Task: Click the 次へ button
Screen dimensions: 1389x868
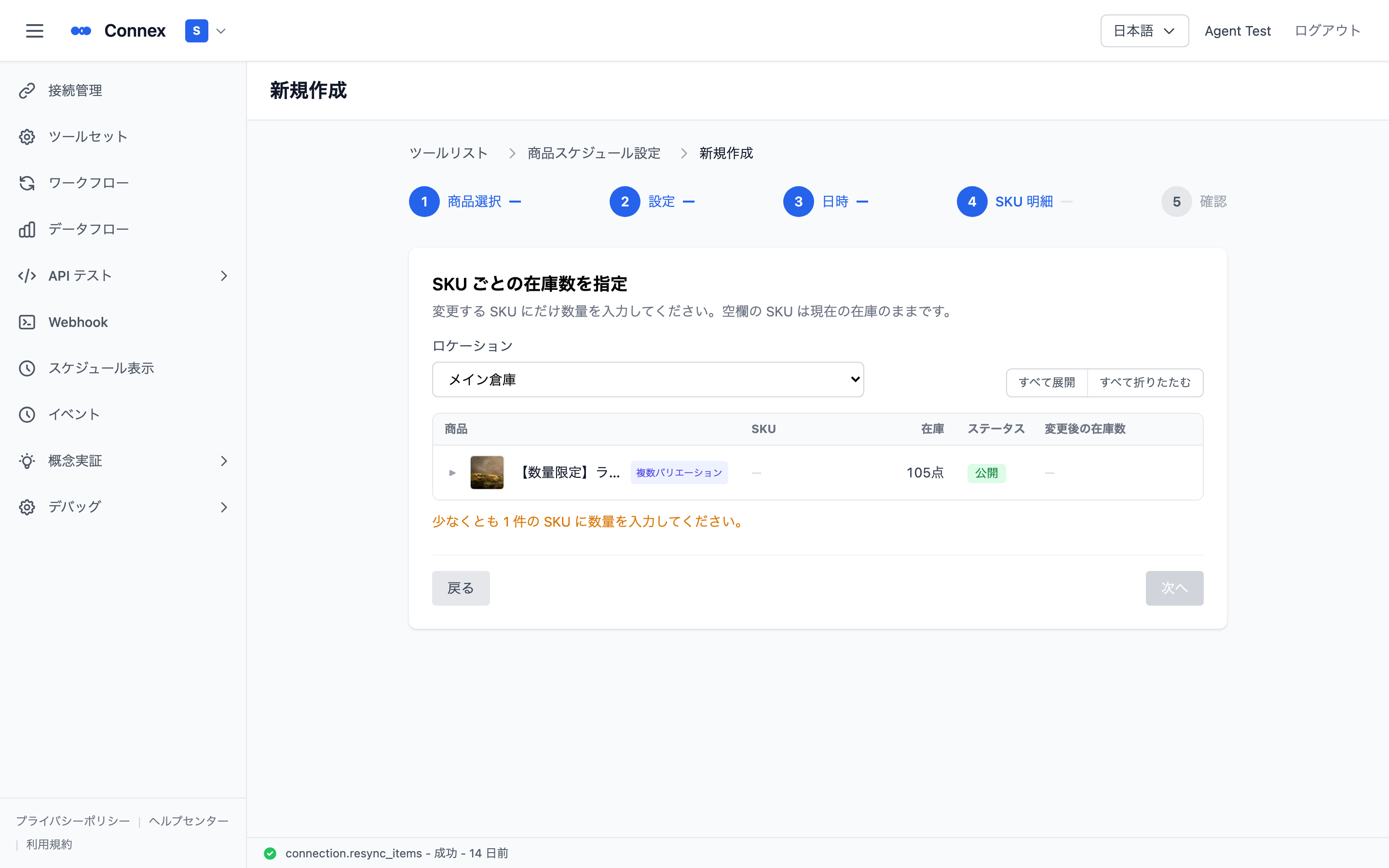Action: [x=1174, y=588]
